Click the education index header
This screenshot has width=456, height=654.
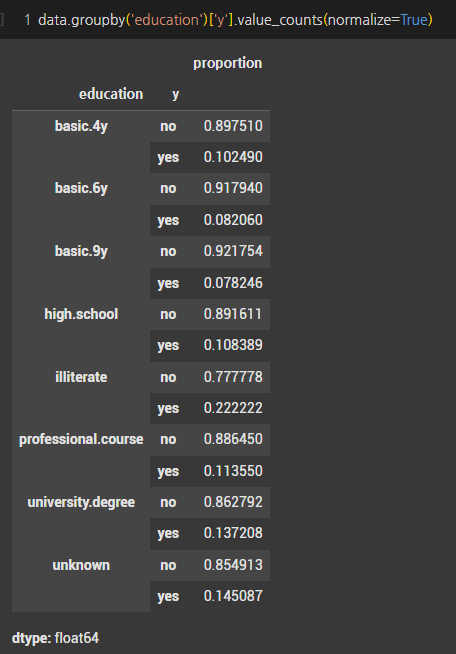click(111, 94)
